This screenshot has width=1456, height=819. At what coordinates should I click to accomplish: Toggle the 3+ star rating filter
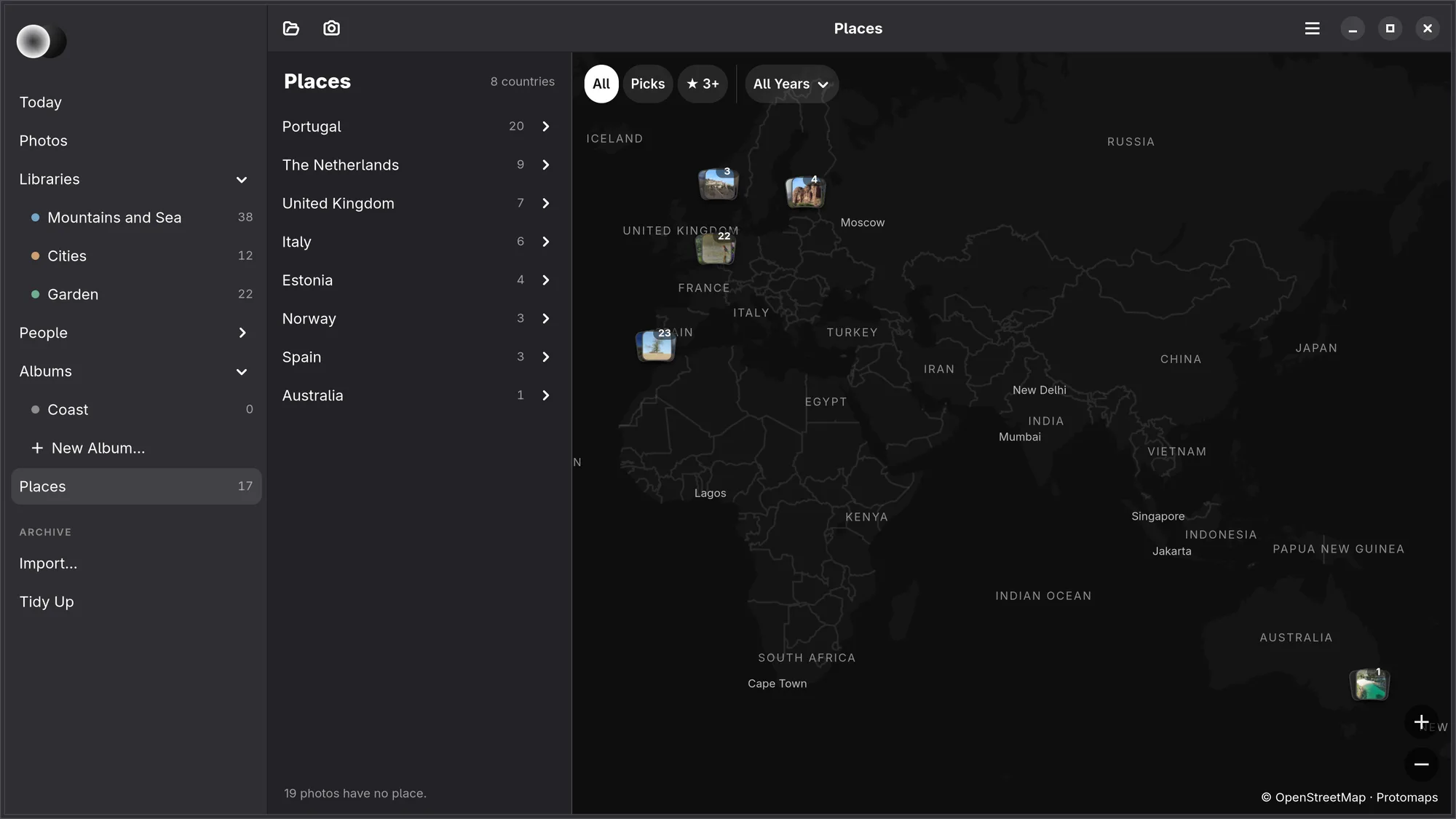coord(703,84)
